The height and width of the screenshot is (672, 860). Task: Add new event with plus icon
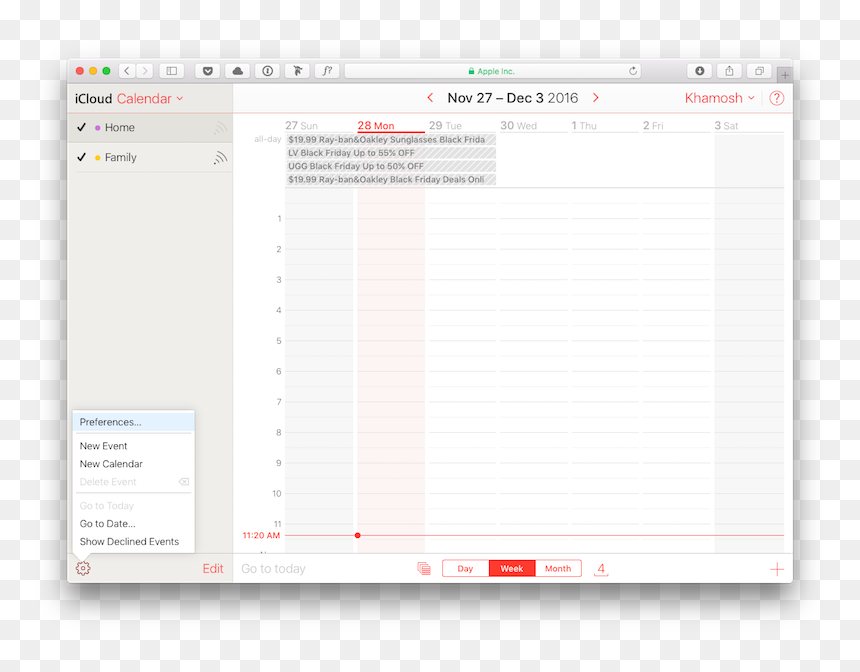(777, 569)
